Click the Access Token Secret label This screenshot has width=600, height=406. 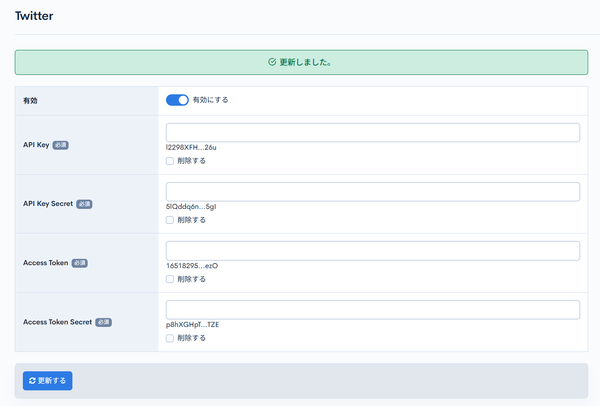coord(57,322)
